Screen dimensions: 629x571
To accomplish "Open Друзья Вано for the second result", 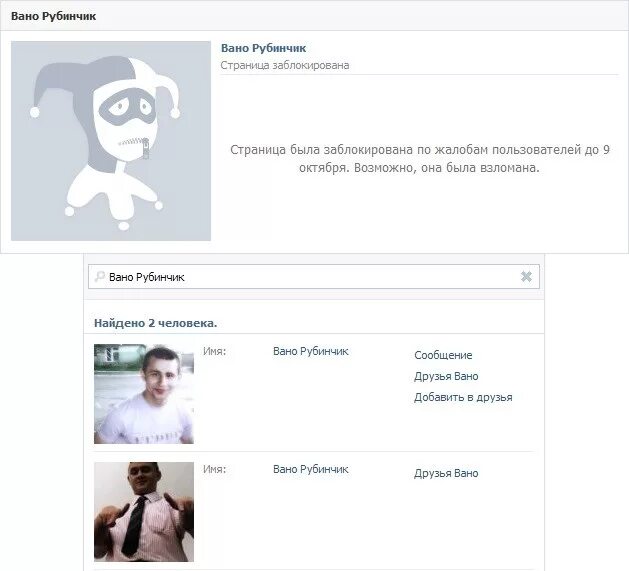I will tap(446, 473).
